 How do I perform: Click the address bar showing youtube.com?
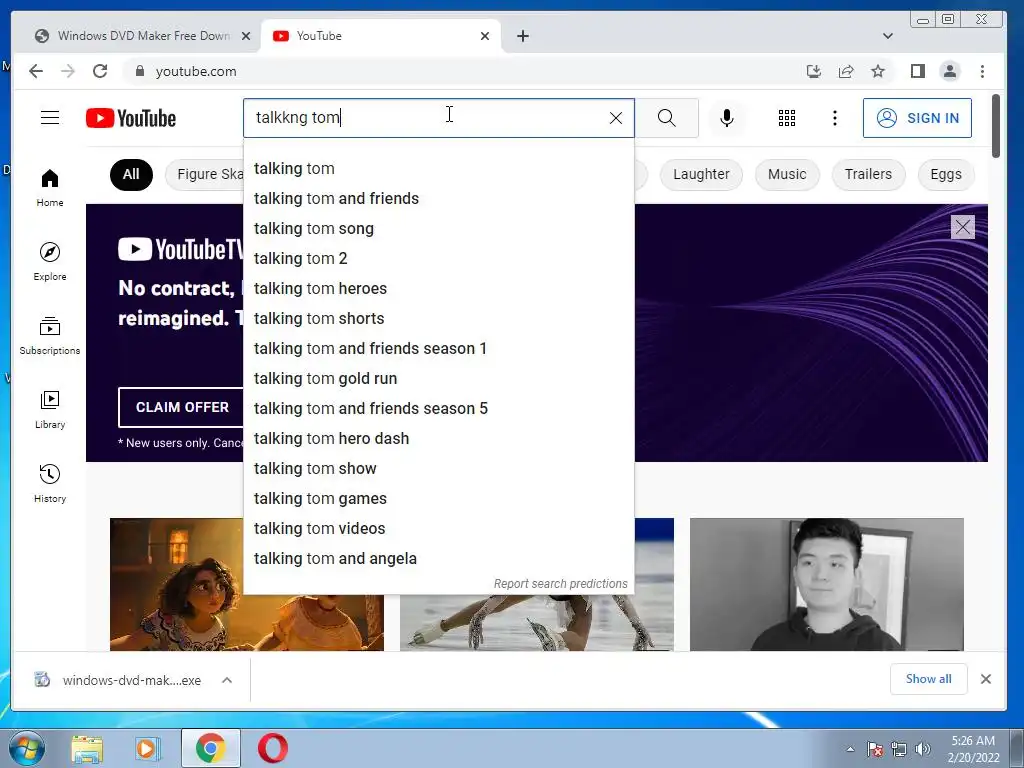457,71
